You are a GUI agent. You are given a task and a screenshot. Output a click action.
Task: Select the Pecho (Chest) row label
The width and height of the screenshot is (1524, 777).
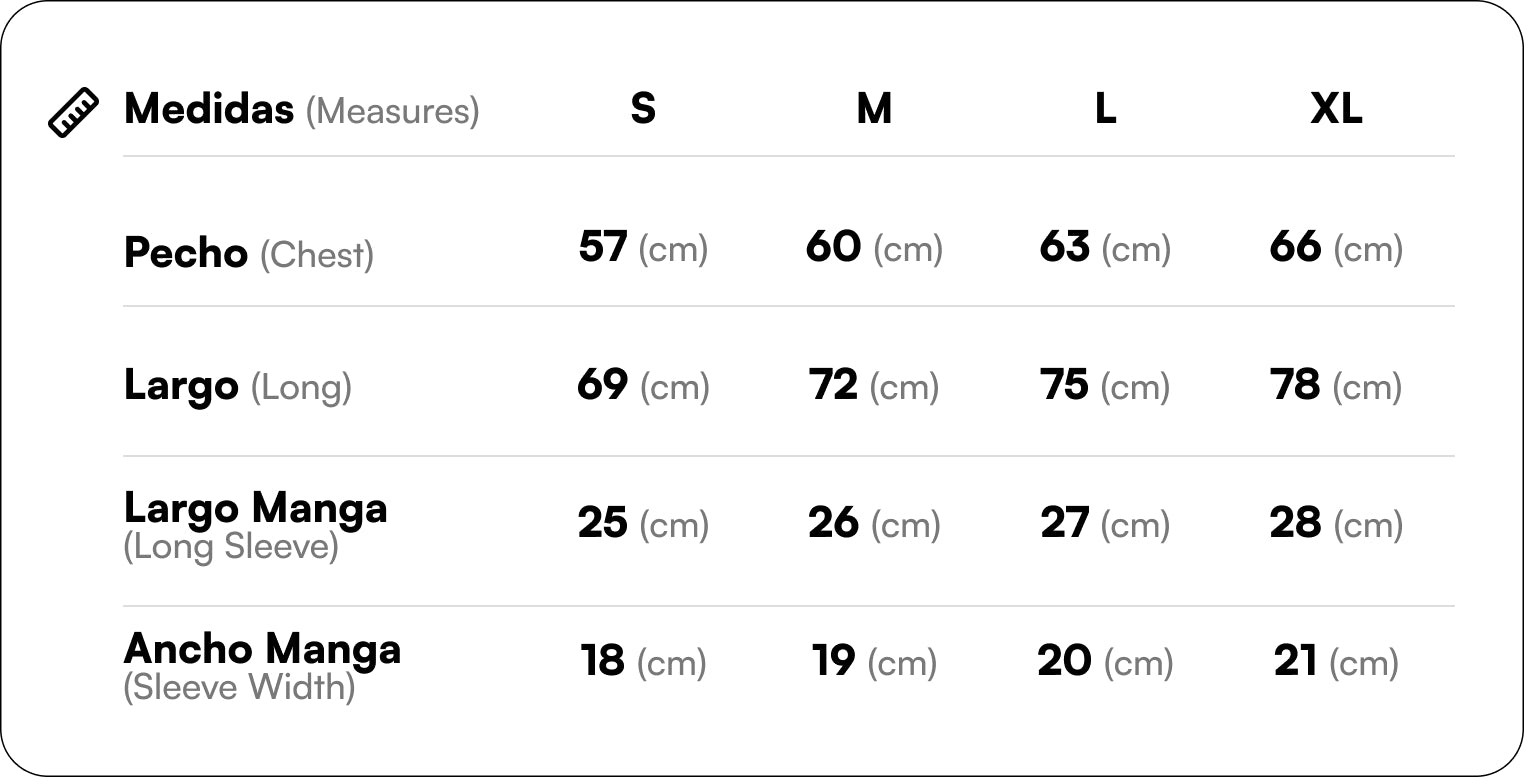pos(248,253)
